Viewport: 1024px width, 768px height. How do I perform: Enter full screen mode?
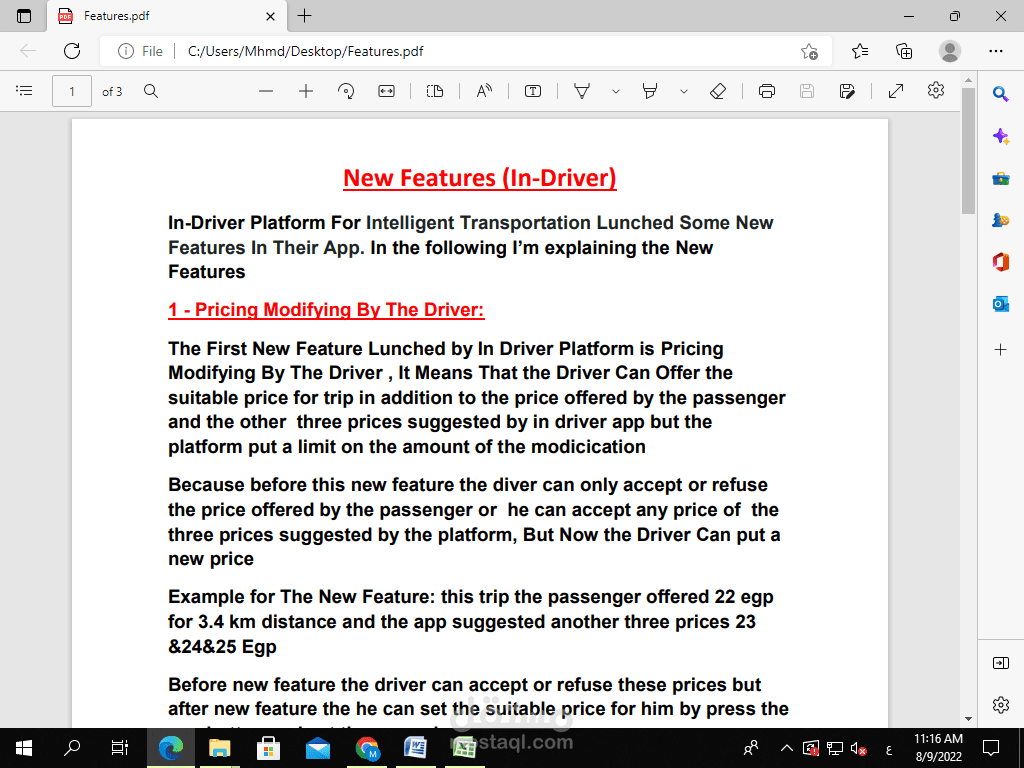point(896,91)
